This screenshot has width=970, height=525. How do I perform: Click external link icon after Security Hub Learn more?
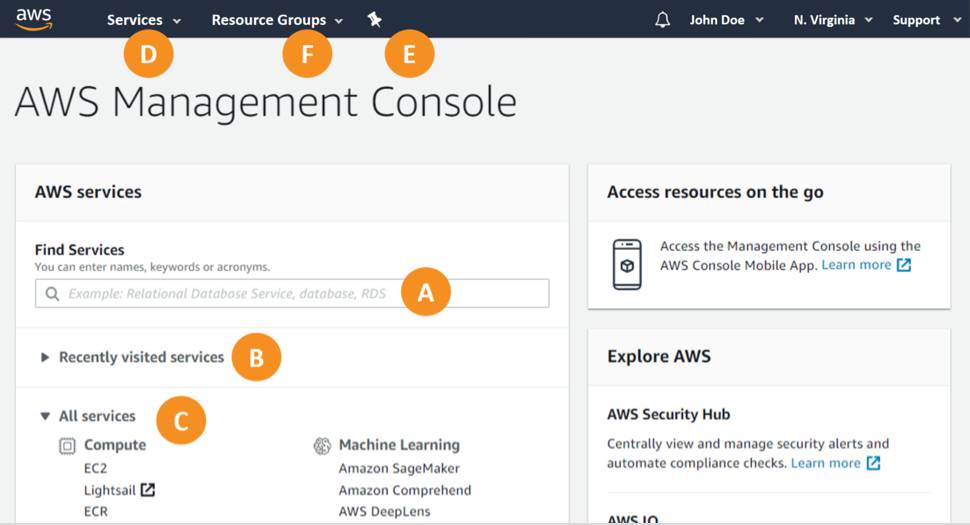point(873,463)
